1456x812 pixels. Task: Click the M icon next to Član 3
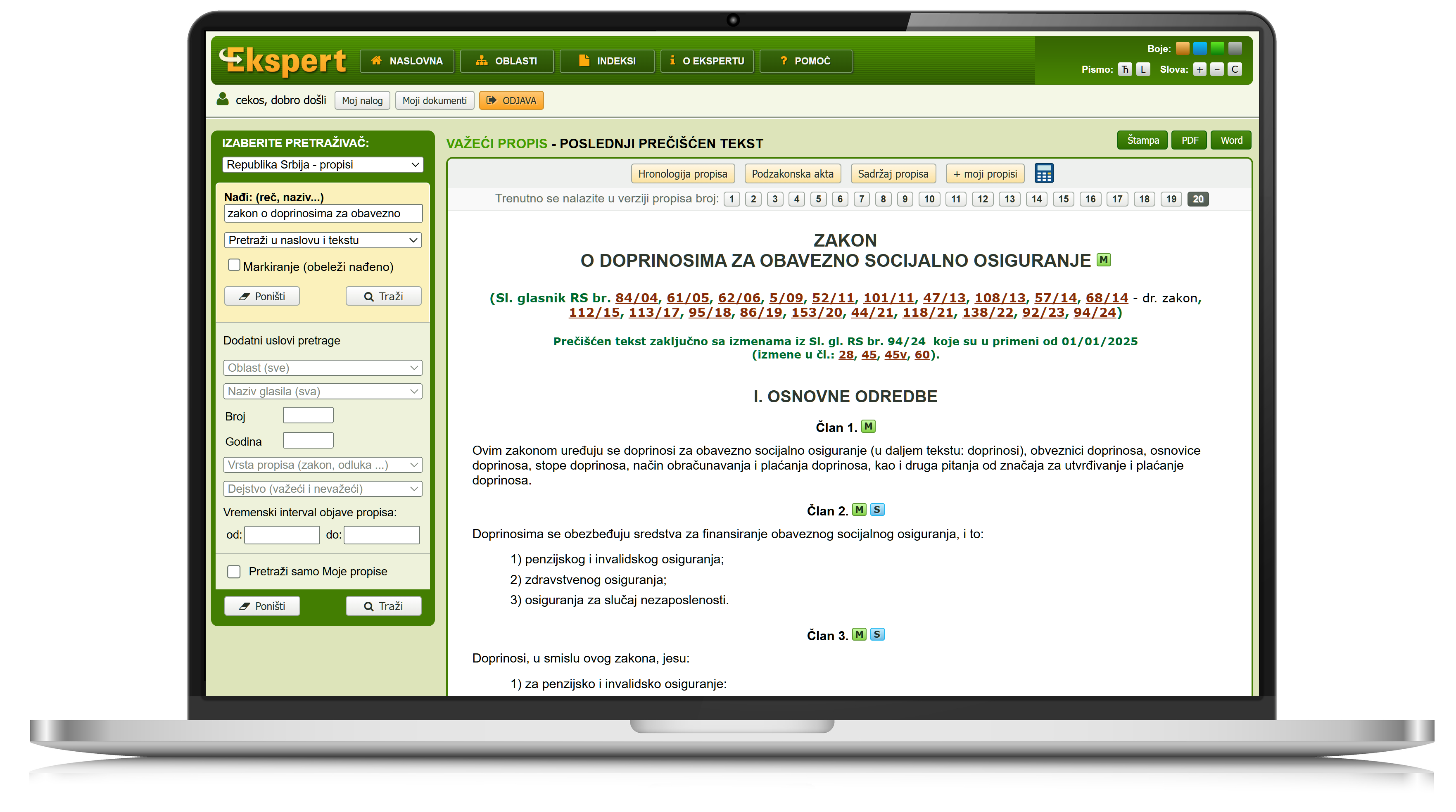859,634
